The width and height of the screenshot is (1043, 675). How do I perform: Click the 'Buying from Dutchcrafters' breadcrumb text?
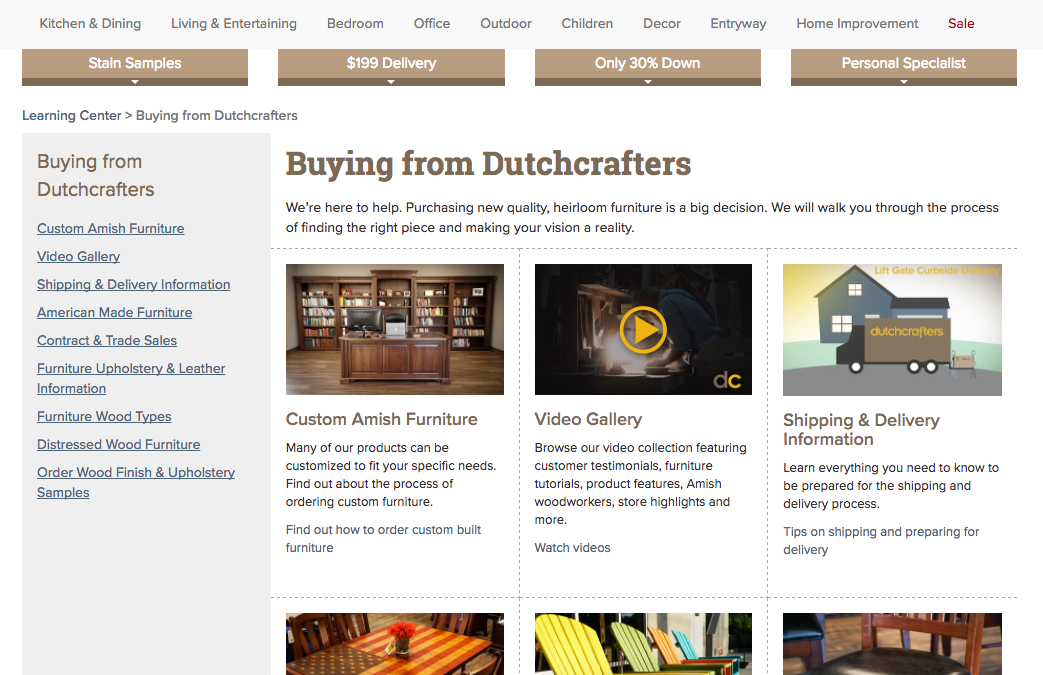coord(217,115)
